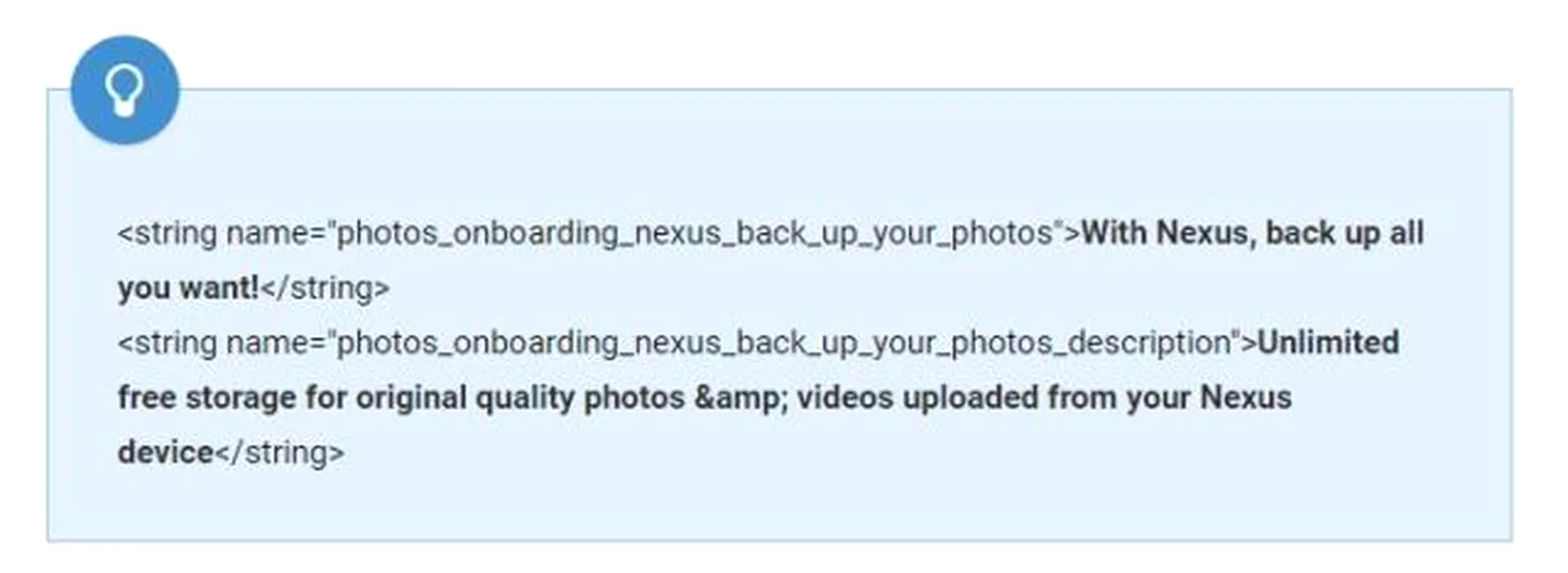The width and height of the screenshot is (1568, 573).
Task: Click the first closing '</string>' tag
Action: click(325, 288)
